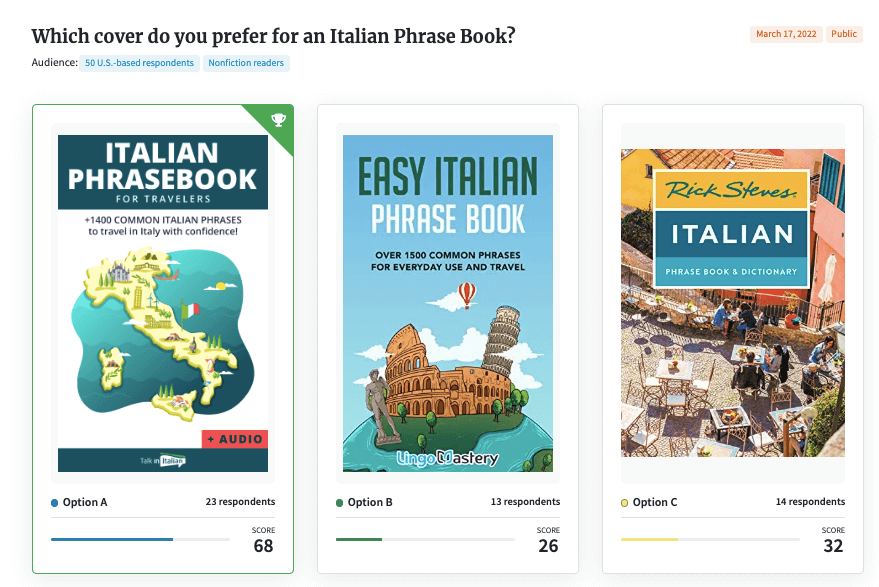Screen dimensions: 879x587
Task: Click the Public visibility badge
Action: [844, 34]
